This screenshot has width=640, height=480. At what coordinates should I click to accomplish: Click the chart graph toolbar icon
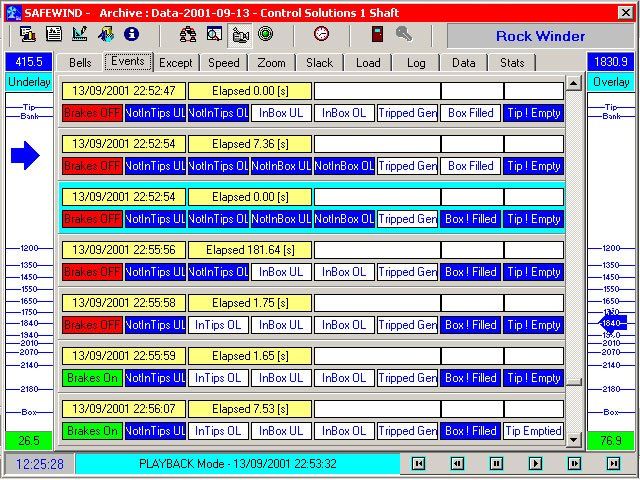tap(80, 34)
